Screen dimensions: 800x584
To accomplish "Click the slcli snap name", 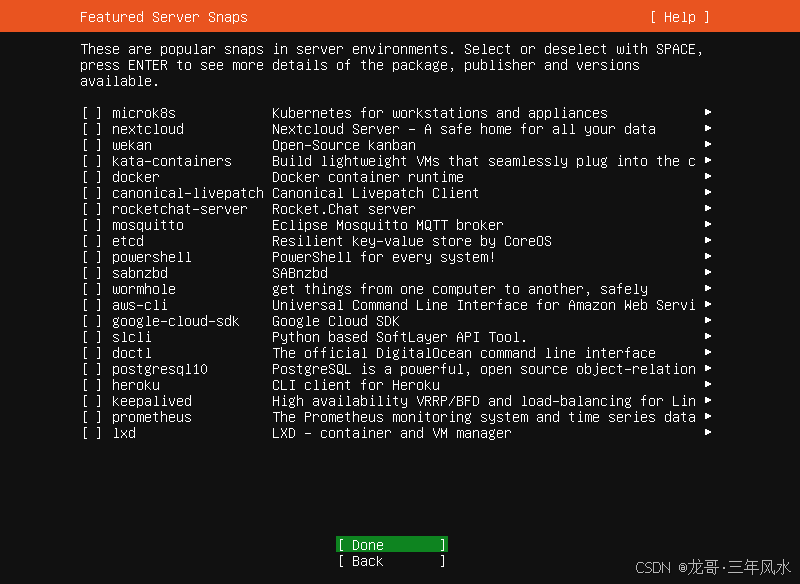I will 132,337.
